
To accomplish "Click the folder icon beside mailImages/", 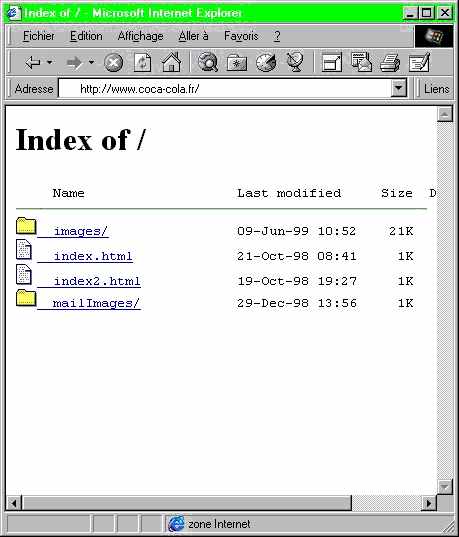I will [x=26, y=298].
